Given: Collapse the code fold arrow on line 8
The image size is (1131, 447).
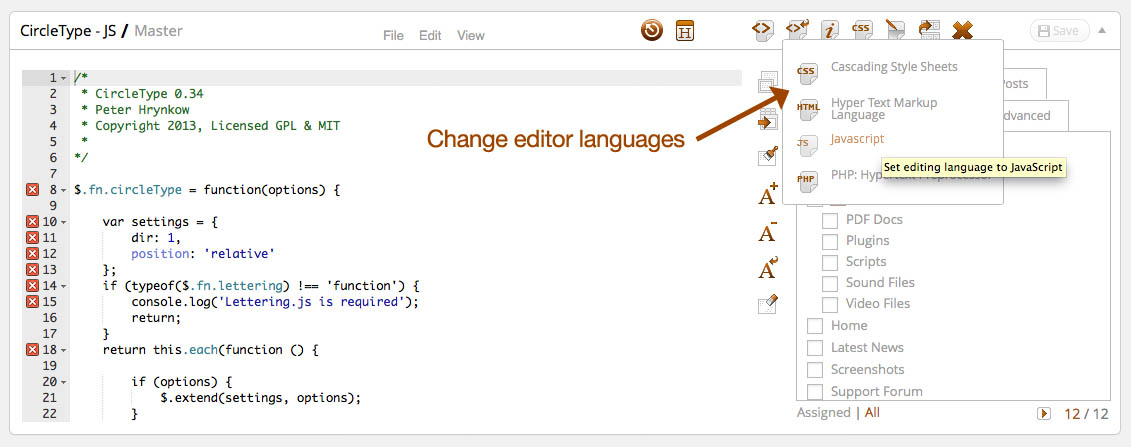Looking at the screenshot, I should click(64, 189).
